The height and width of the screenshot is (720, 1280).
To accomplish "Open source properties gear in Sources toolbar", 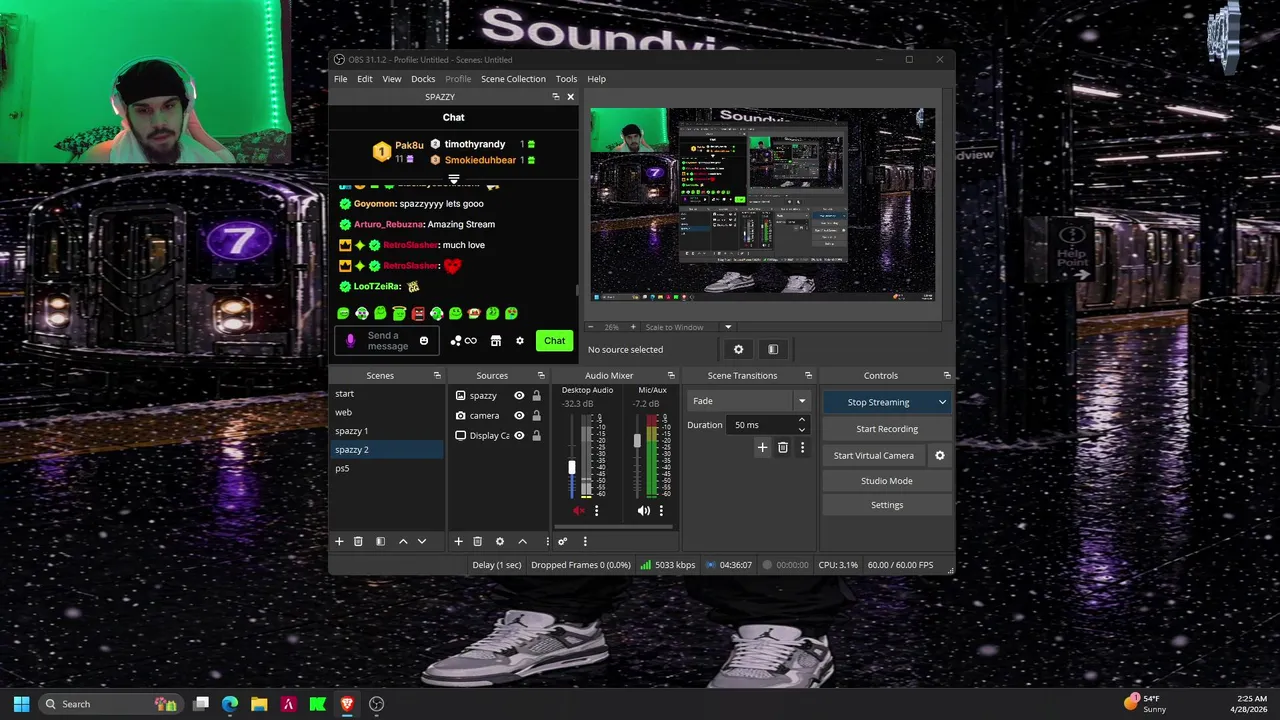I will tap(500, 541).
